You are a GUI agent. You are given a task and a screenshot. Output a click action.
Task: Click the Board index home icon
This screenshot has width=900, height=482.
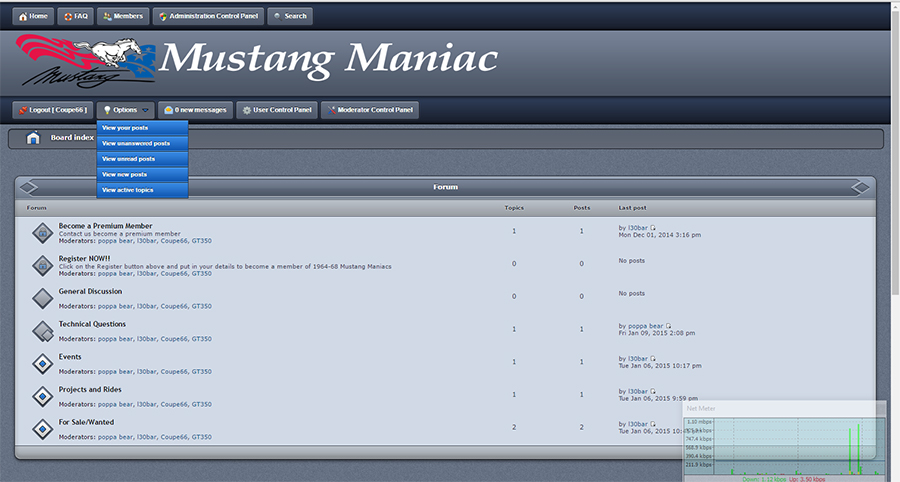[x=33, y=138]
